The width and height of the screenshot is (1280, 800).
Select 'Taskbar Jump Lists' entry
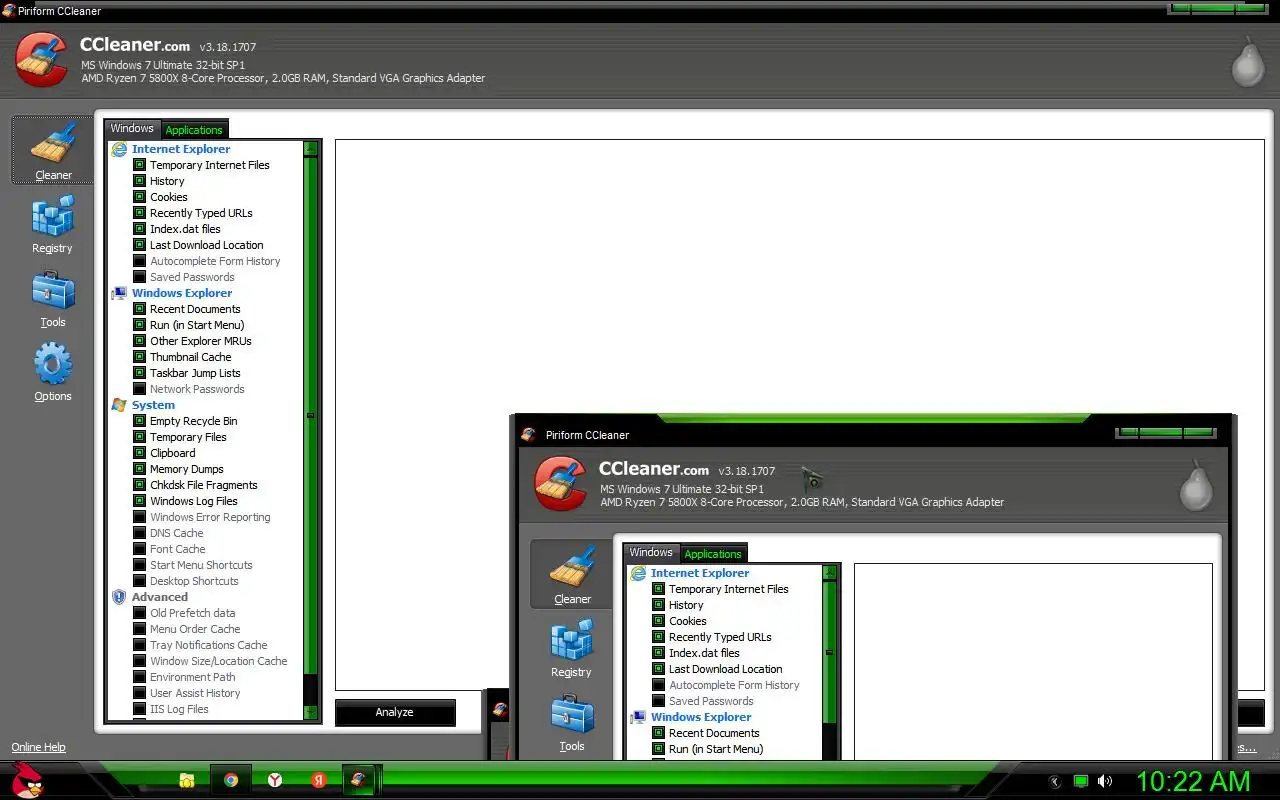point(195,373)
